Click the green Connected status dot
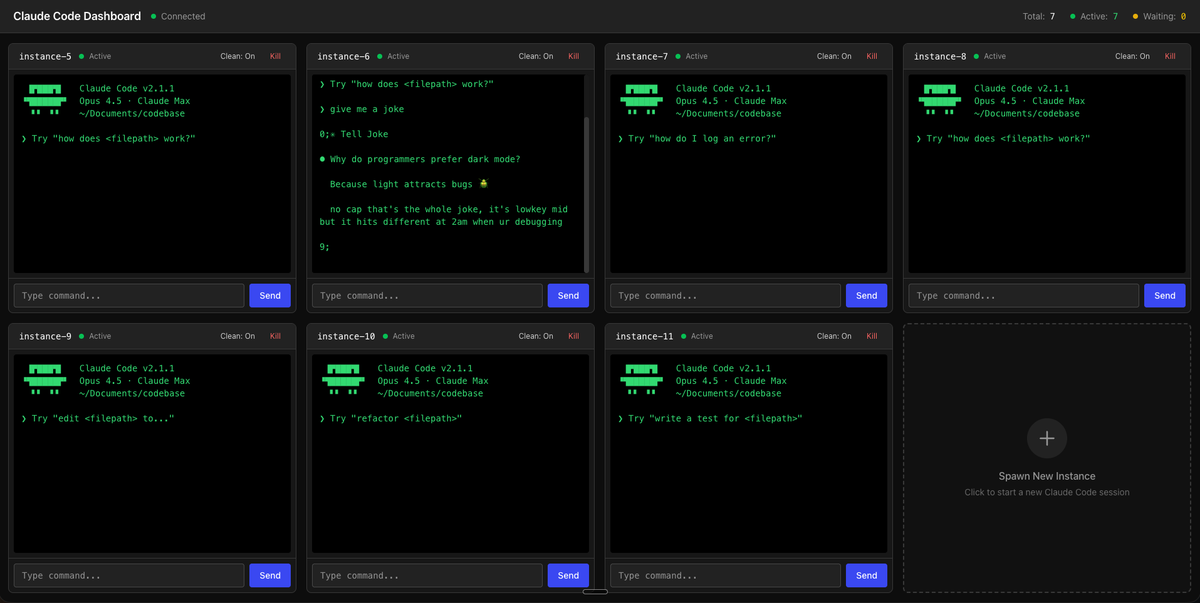 coord(153,16)
